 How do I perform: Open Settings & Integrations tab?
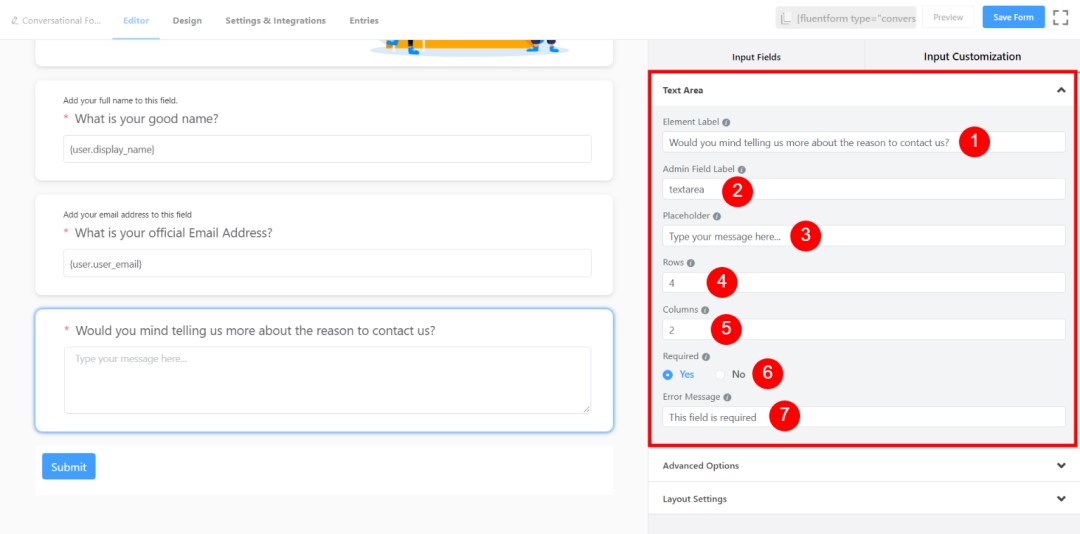[276, 21]
